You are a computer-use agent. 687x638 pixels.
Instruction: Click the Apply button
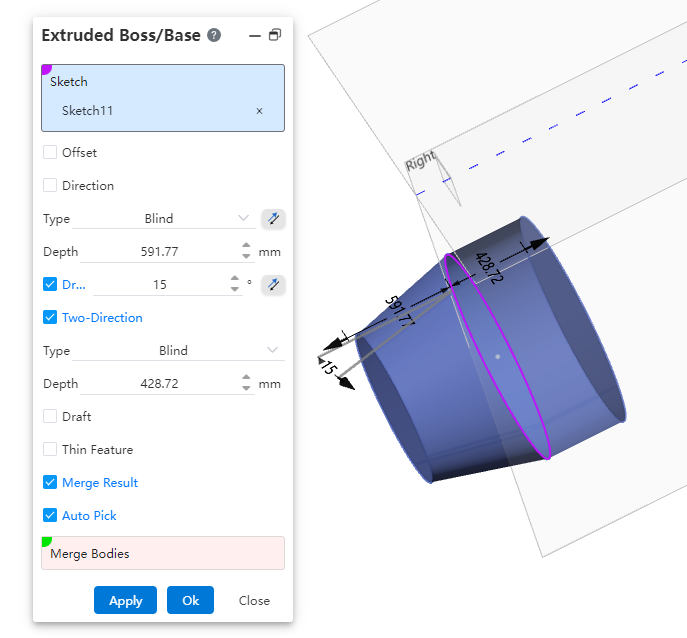(125, 600)
